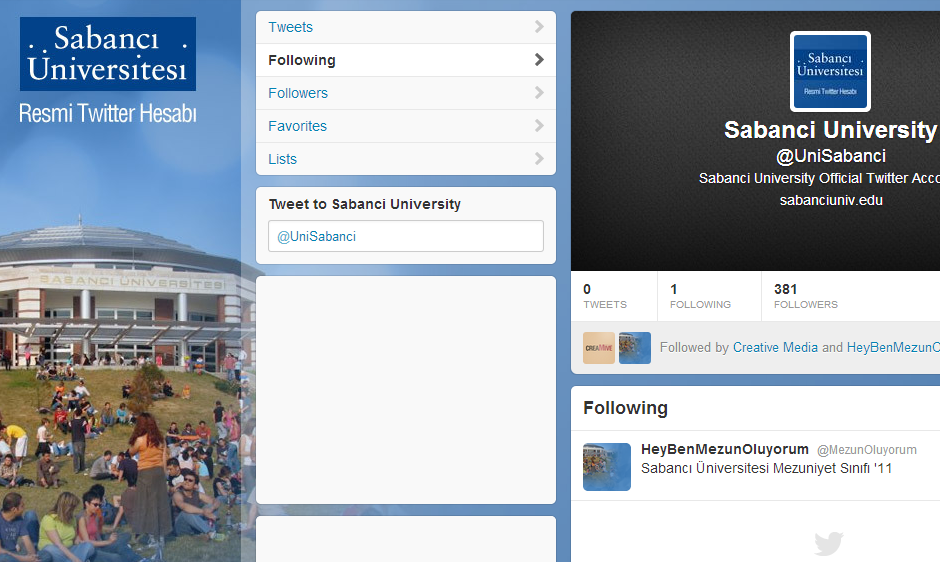Open HeyBenMezunOluyorum avatar in Following list
940x562 pixels.
(607, 467)
